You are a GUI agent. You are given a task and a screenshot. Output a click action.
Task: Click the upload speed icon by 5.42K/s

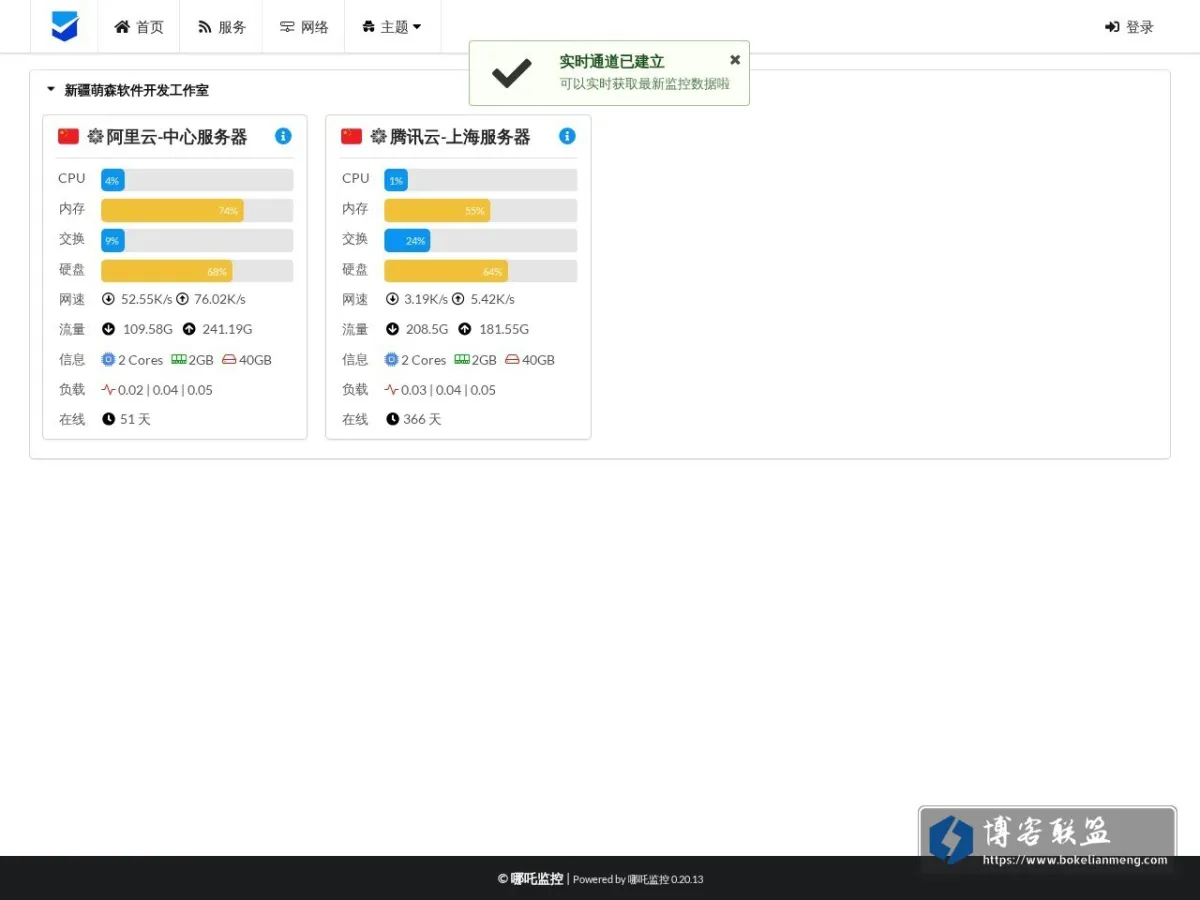coord(458,299)
